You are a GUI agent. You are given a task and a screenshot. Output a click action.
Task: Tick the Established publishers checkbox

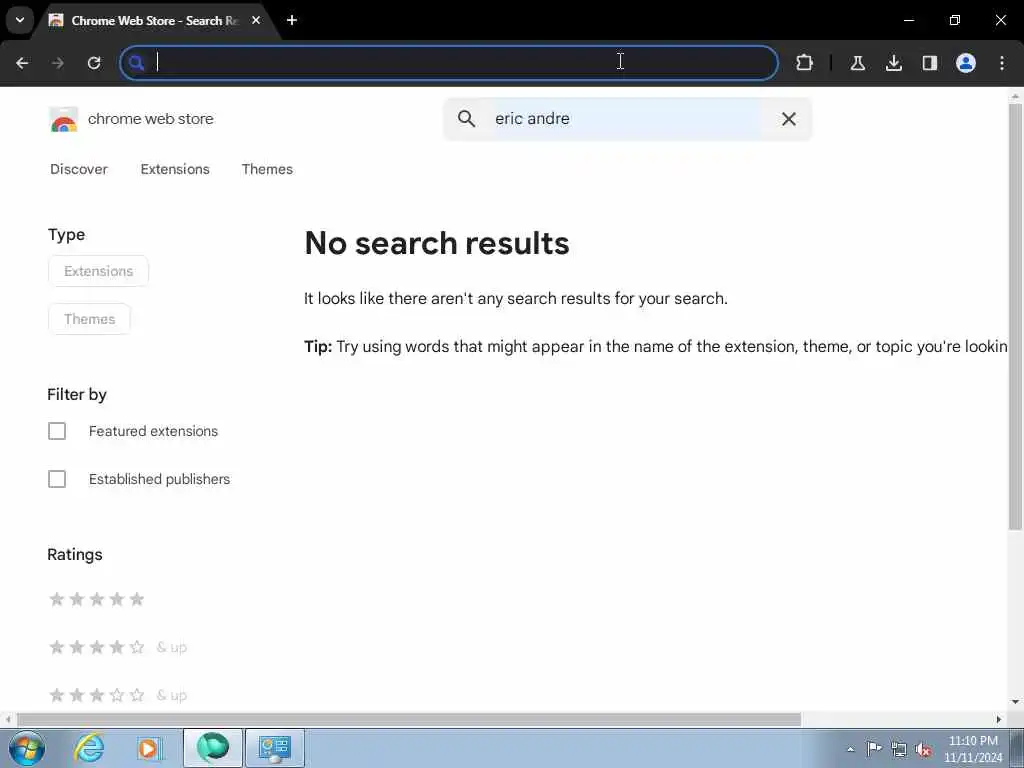pos(57,479)
